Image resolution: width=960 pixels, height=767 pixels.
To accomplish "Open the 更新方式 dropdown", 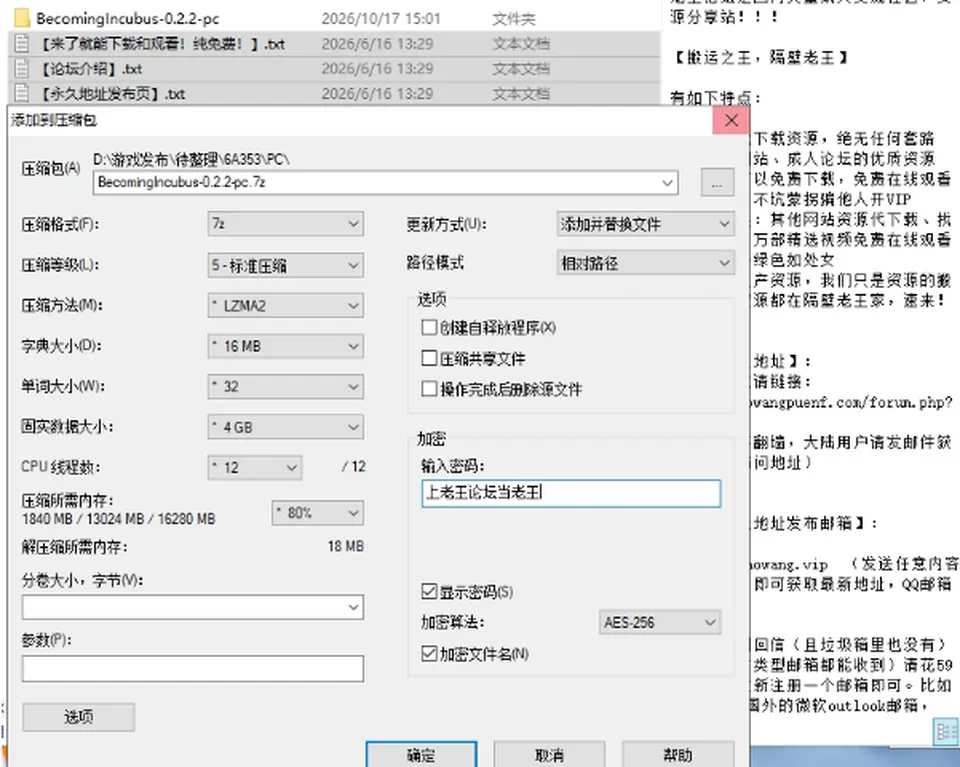I will point(646,224).
